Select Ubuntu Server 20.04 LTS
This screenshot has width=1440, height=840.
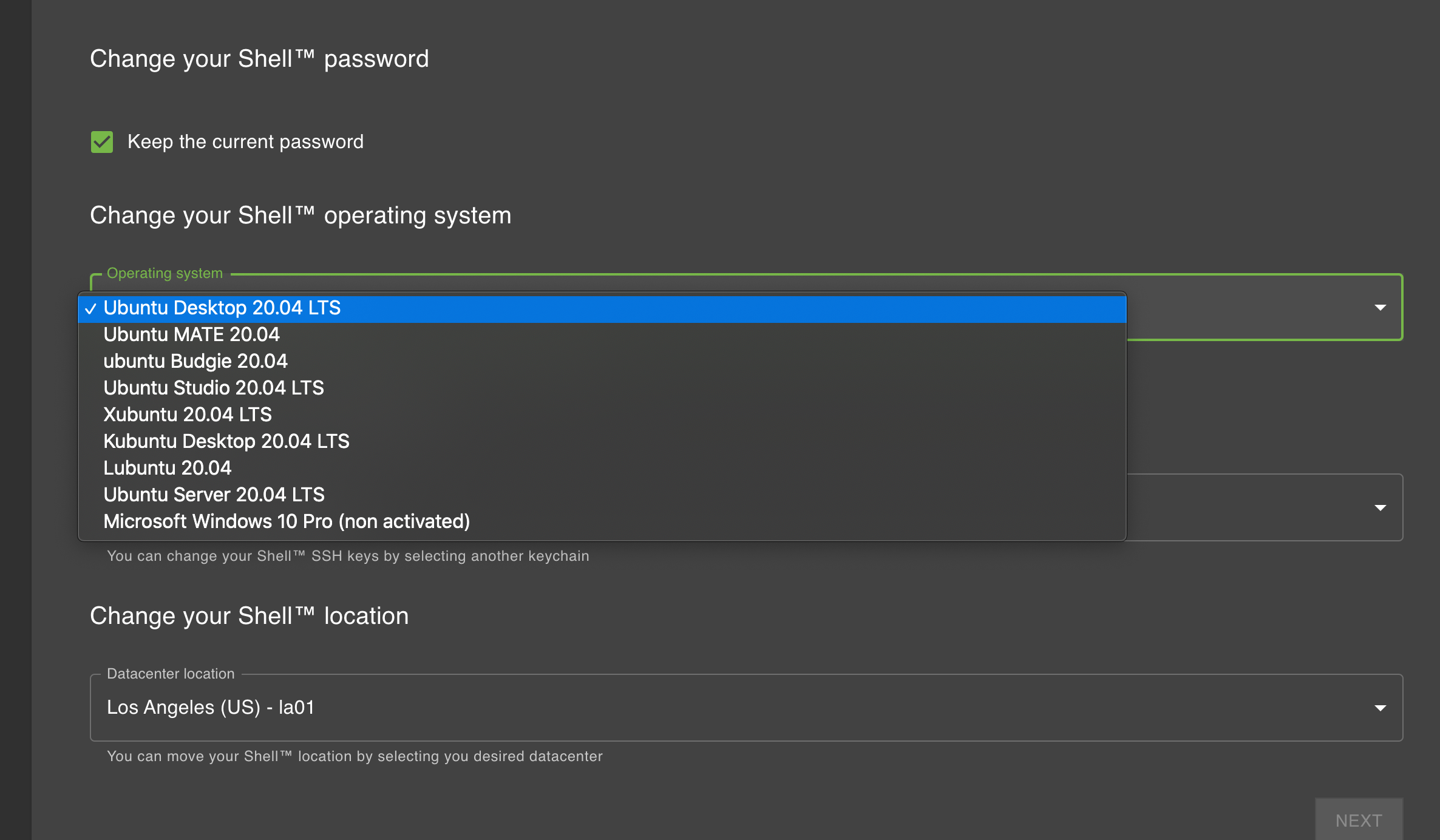[602, 495]
